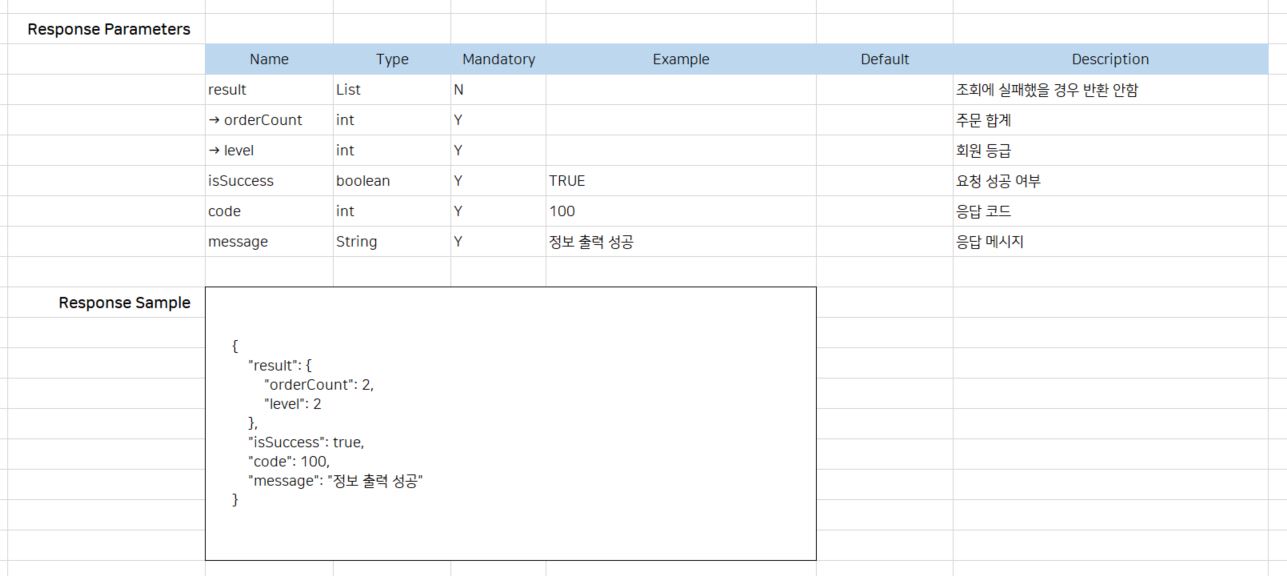
Task: Select the Response Sample label cell
Action: (124, 303)
